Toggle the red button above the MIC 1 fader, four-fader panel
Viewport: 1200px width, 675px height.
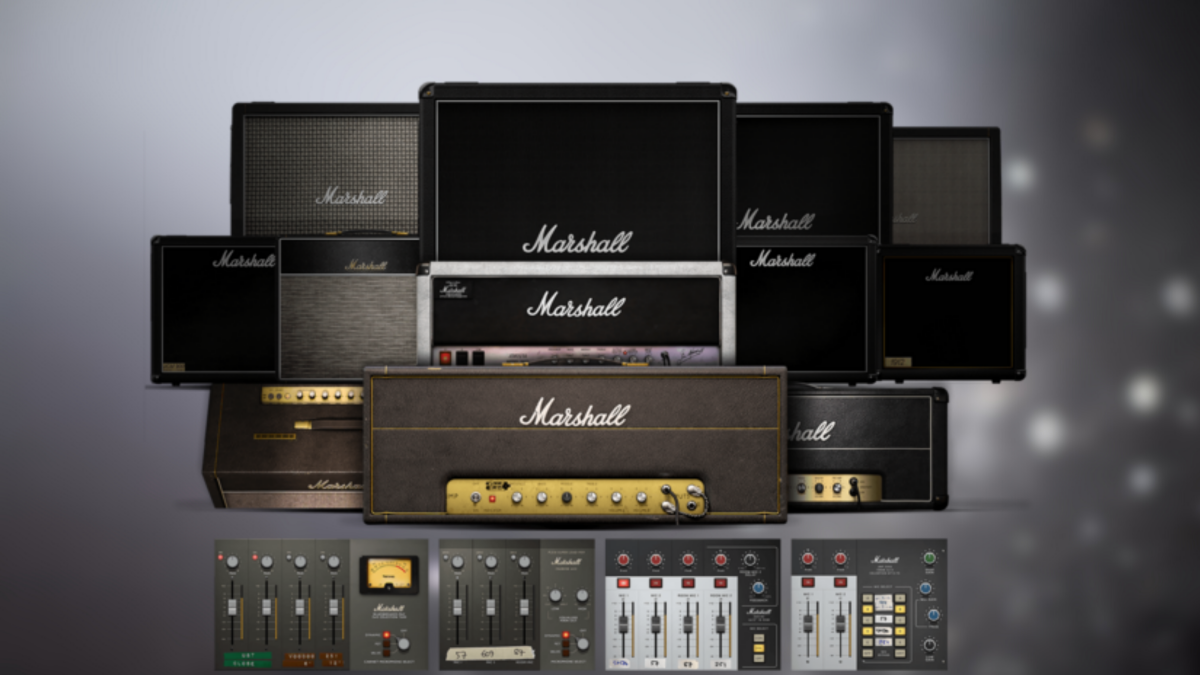[x=623, y=583]
